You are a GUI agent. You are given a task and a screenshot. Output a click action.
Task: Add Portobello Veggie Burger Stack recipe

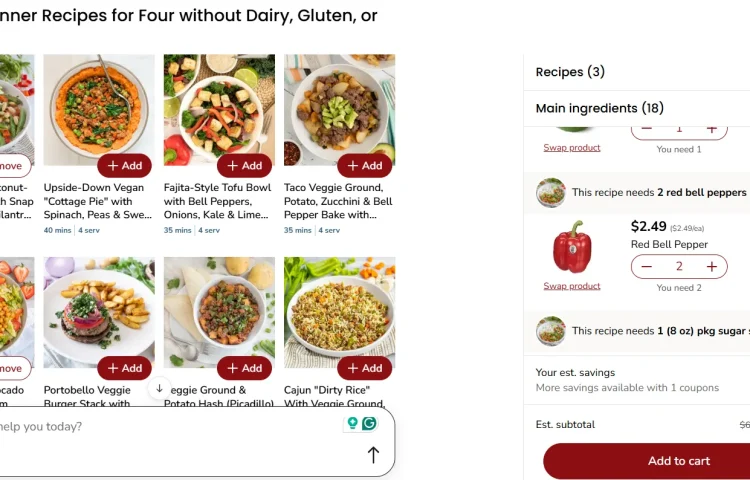click(x=125, y=368)
